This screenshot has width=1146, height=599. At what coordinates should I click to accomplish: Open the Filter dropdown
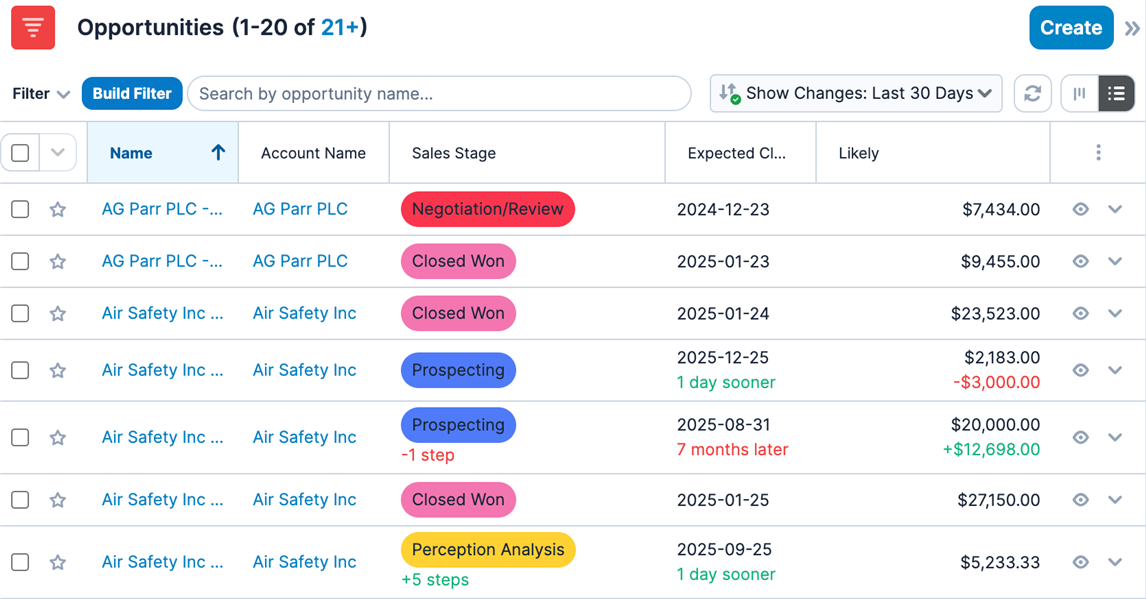(x=40, y=93)
